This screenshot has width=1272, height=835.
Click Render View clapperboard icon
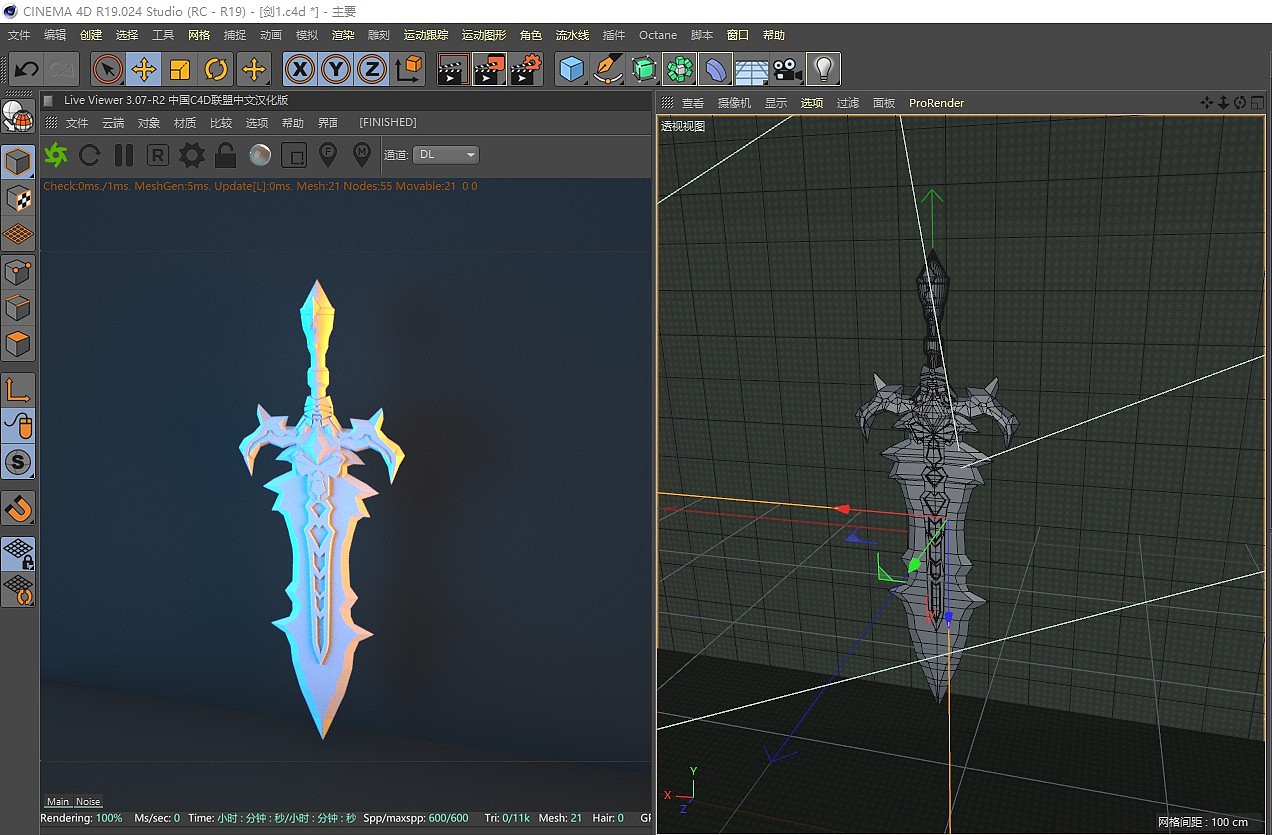click(x=454, y=69)
